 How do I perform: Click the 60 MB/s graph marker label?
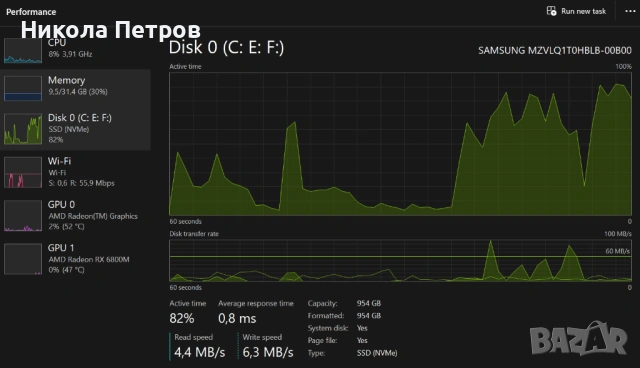(x=617, y=251)
